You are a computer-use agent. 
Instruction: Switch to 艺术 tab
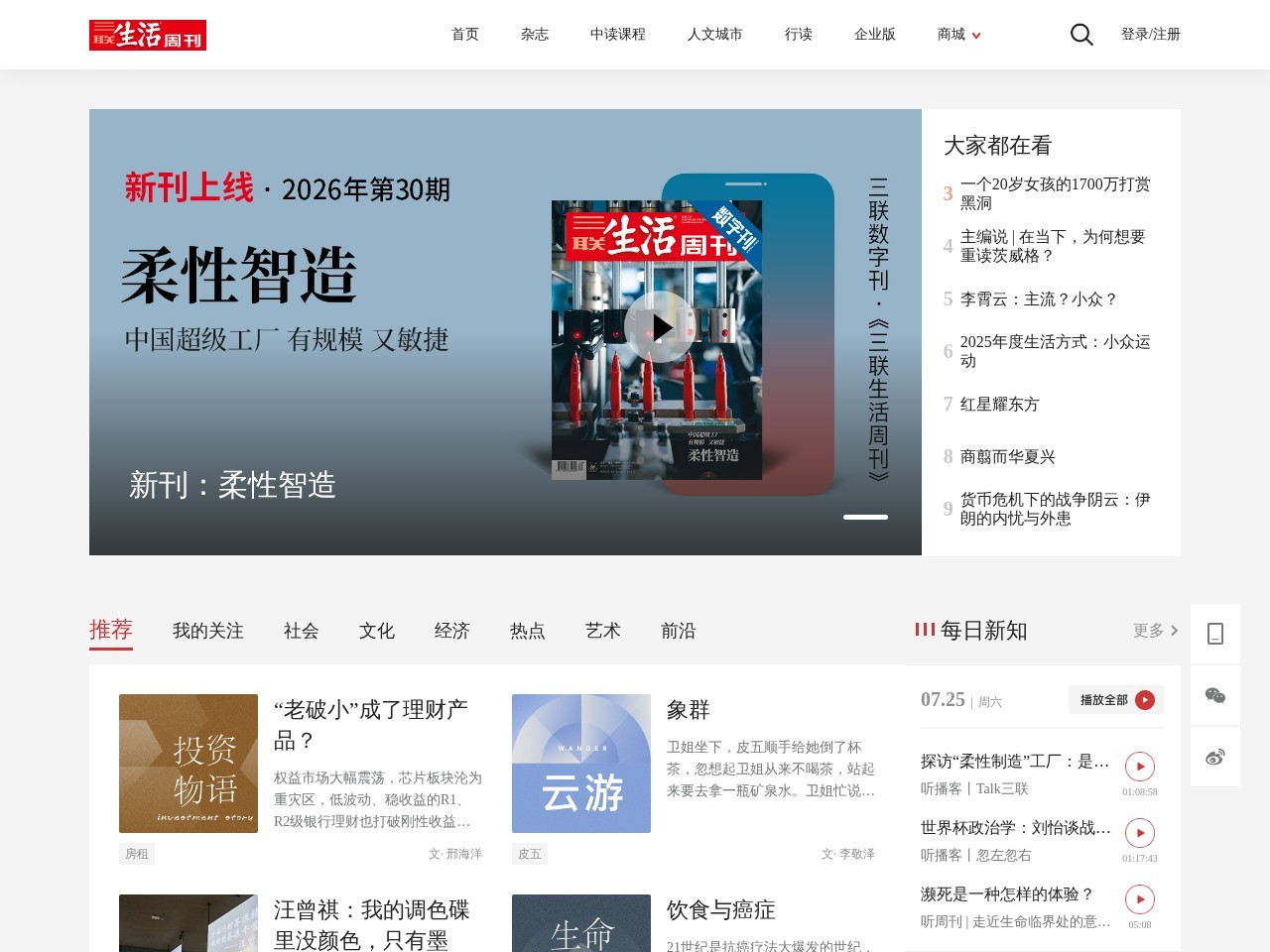[x=603, y=631]
